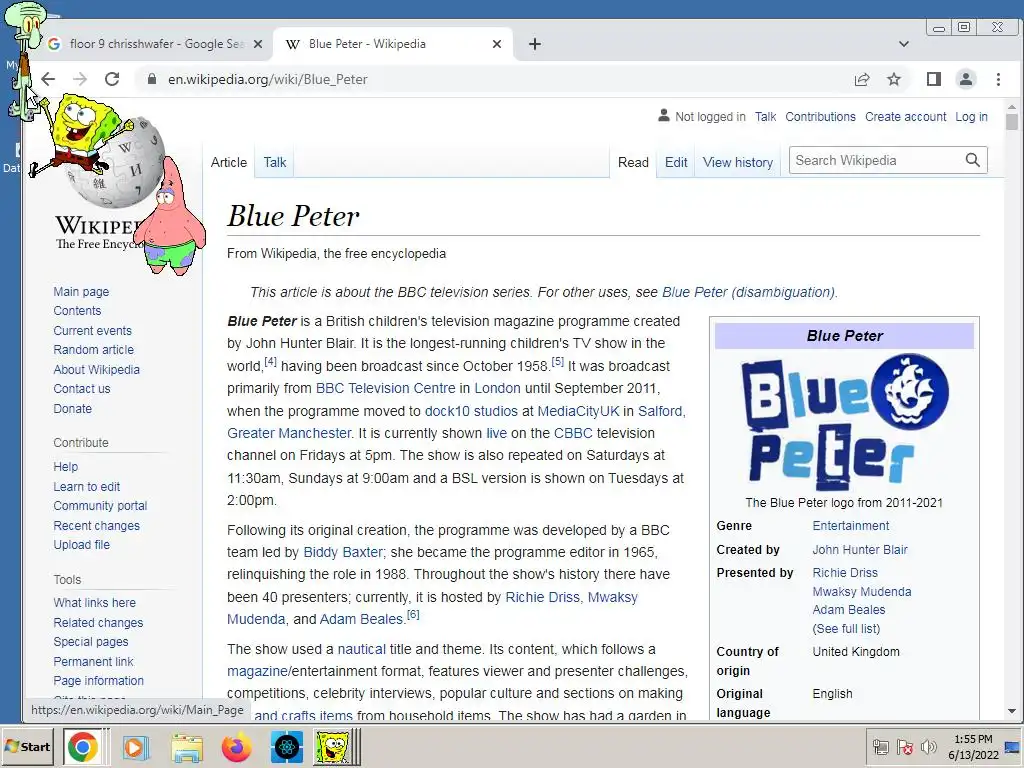The width and height of the screenshot is (1024, 768).
Task: Click the Blue Peter logo image
Action: click(x=844, y=423)
